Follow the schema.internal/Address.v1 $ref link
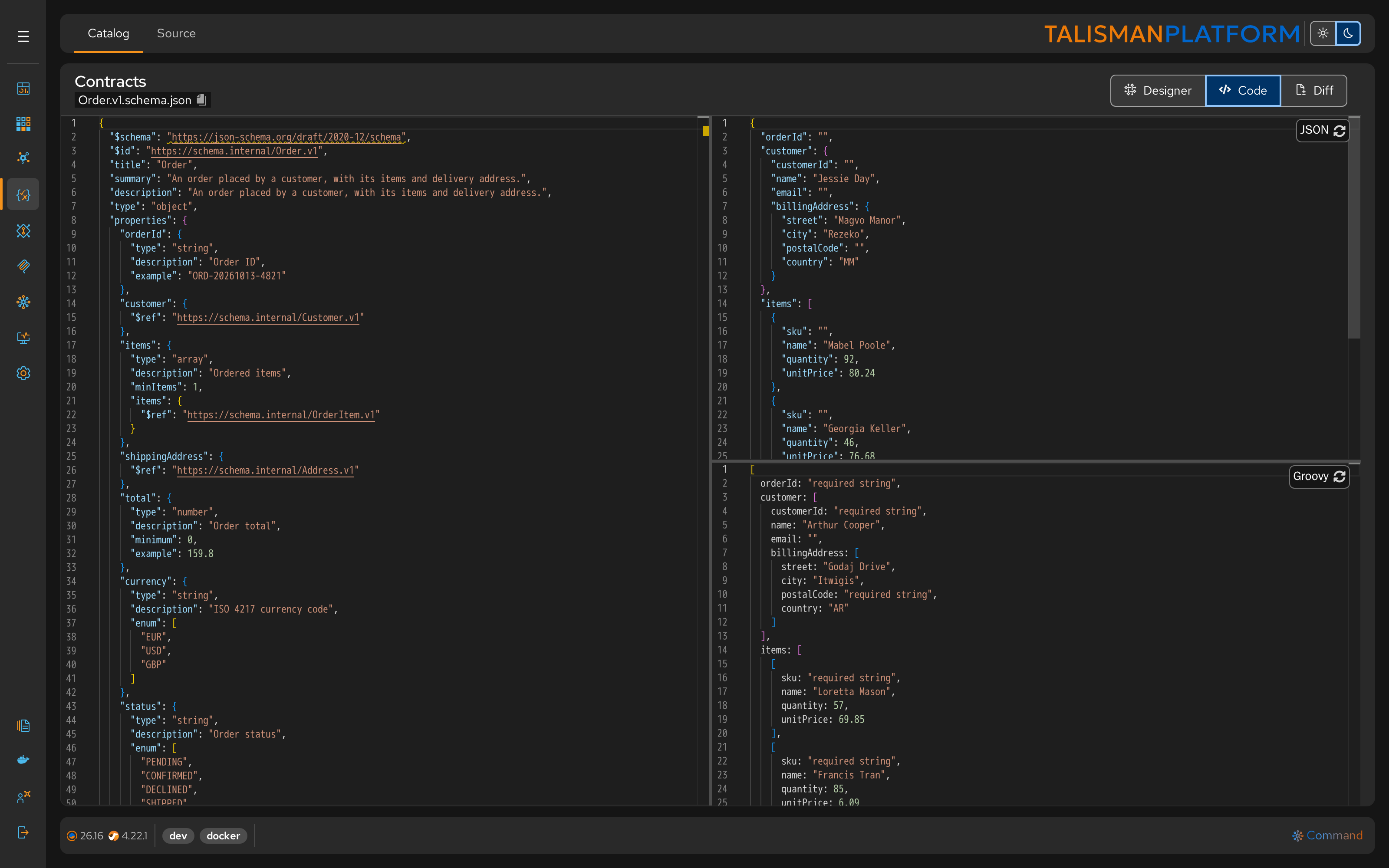The width and height of the screenshot is (1389, 868). (x=265, y=470)
